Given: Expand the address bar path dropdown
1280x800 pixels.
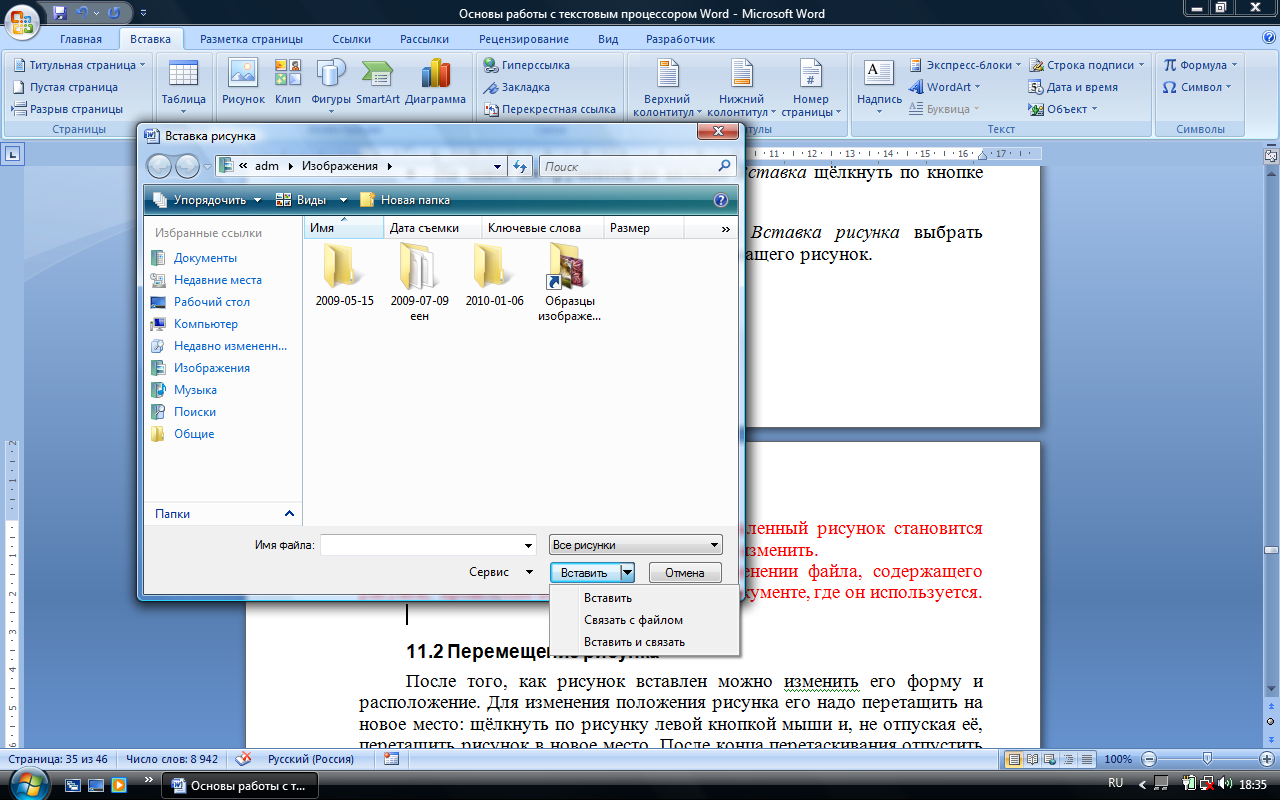Looking at the screenshot, I should (498, 167).
